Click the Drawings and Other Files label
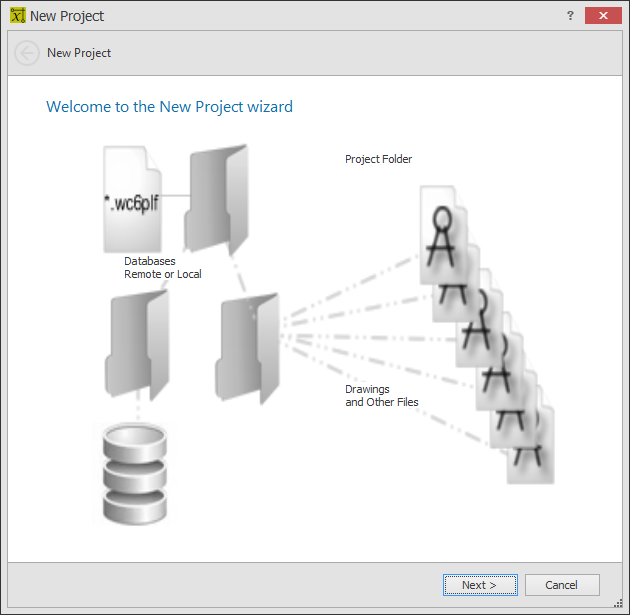The height and width of the screenshot is (615, 630). [382, 396]
